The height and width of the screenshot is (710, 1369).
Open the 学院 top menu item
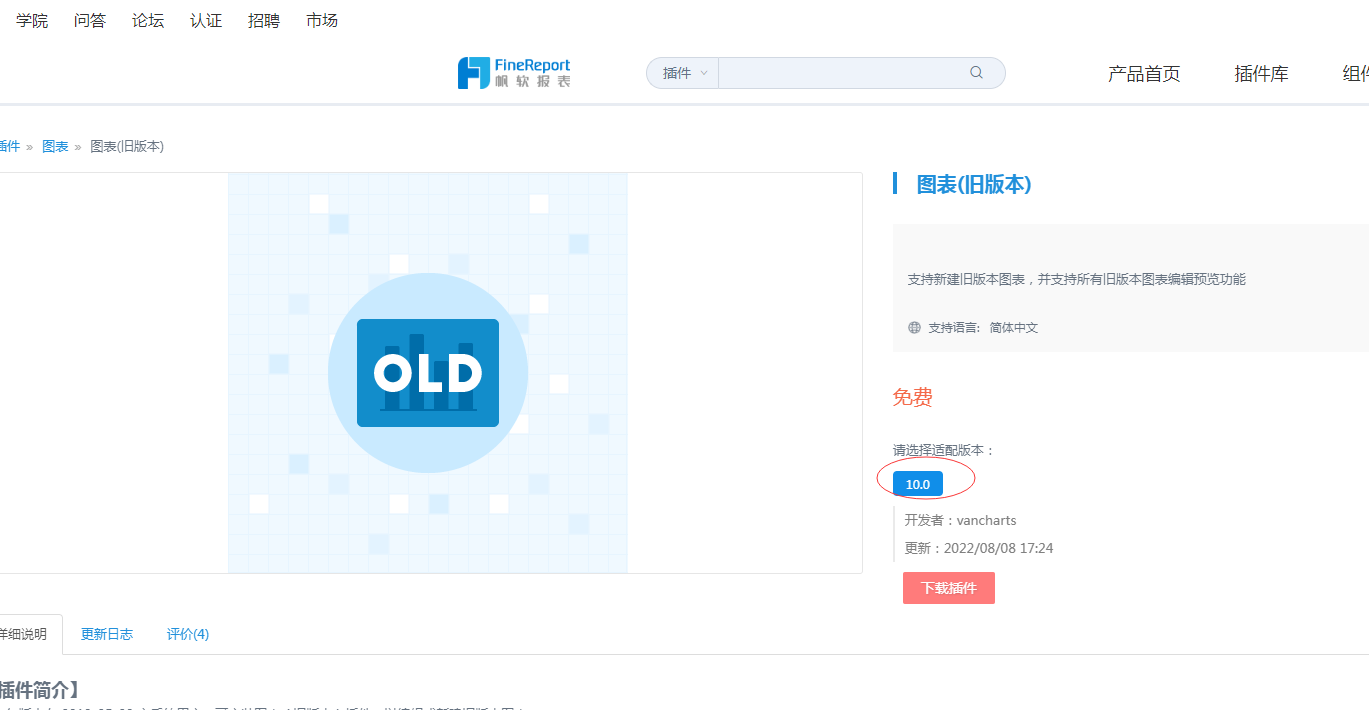pyautogui.click(x=32, y=20)
